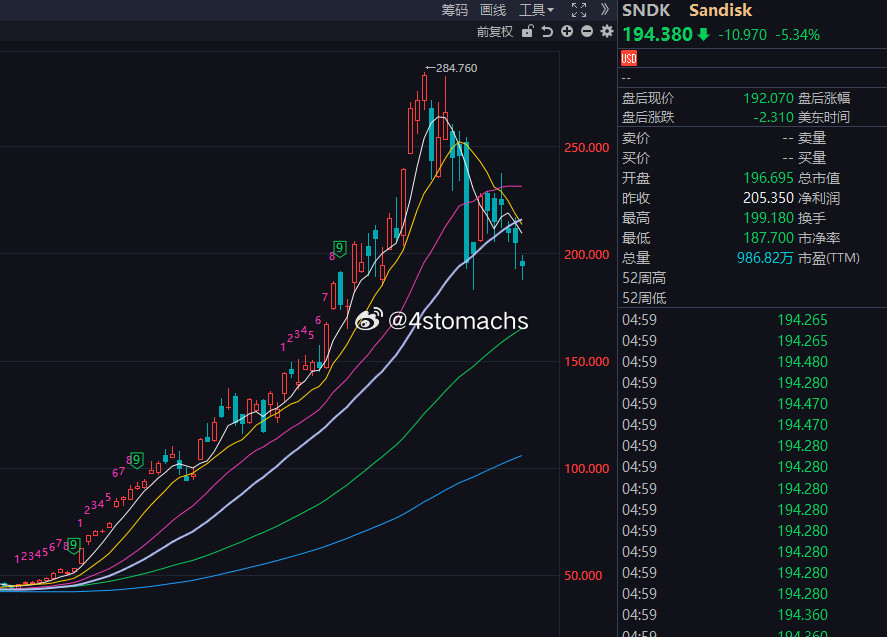Screen dimensions: 887x637
Task: Click the 买价 bid price label
Action: pos(636,157)
